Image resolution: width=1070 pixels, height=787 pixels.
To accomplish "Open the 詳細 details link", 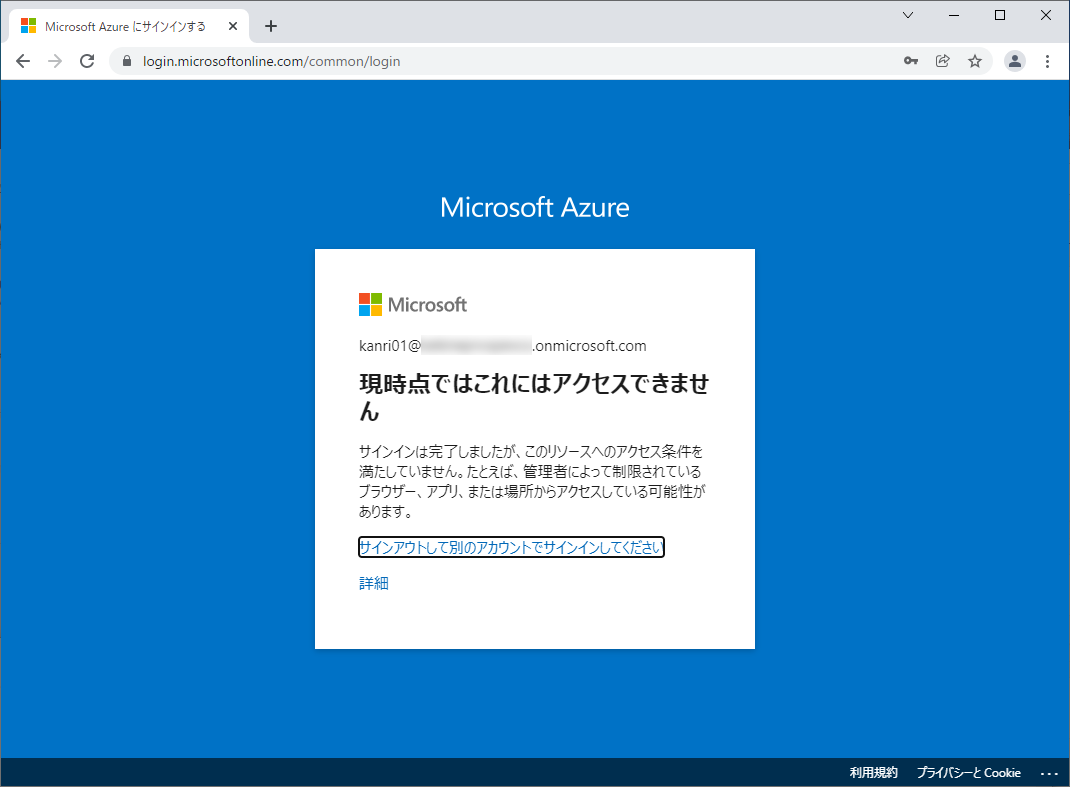I will point(373,582).
